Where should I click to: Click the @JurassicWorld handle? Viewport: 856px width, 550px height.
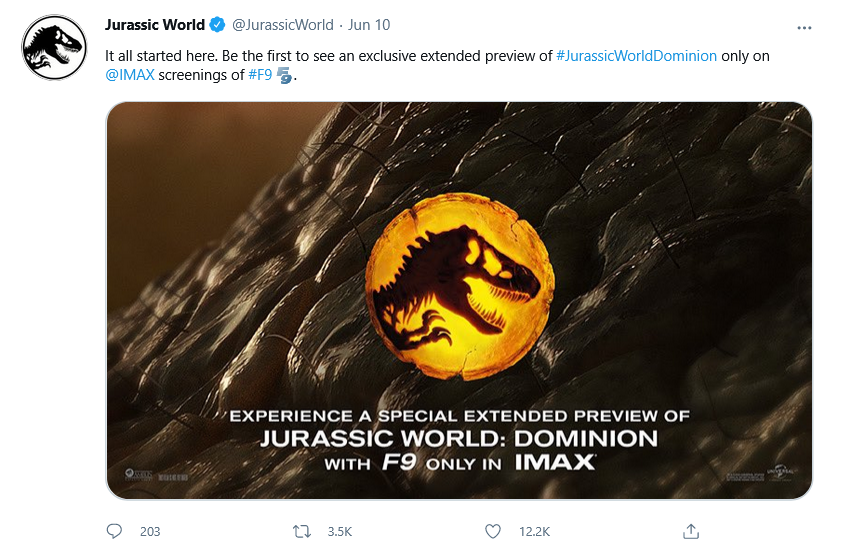[x=283, y=25]
